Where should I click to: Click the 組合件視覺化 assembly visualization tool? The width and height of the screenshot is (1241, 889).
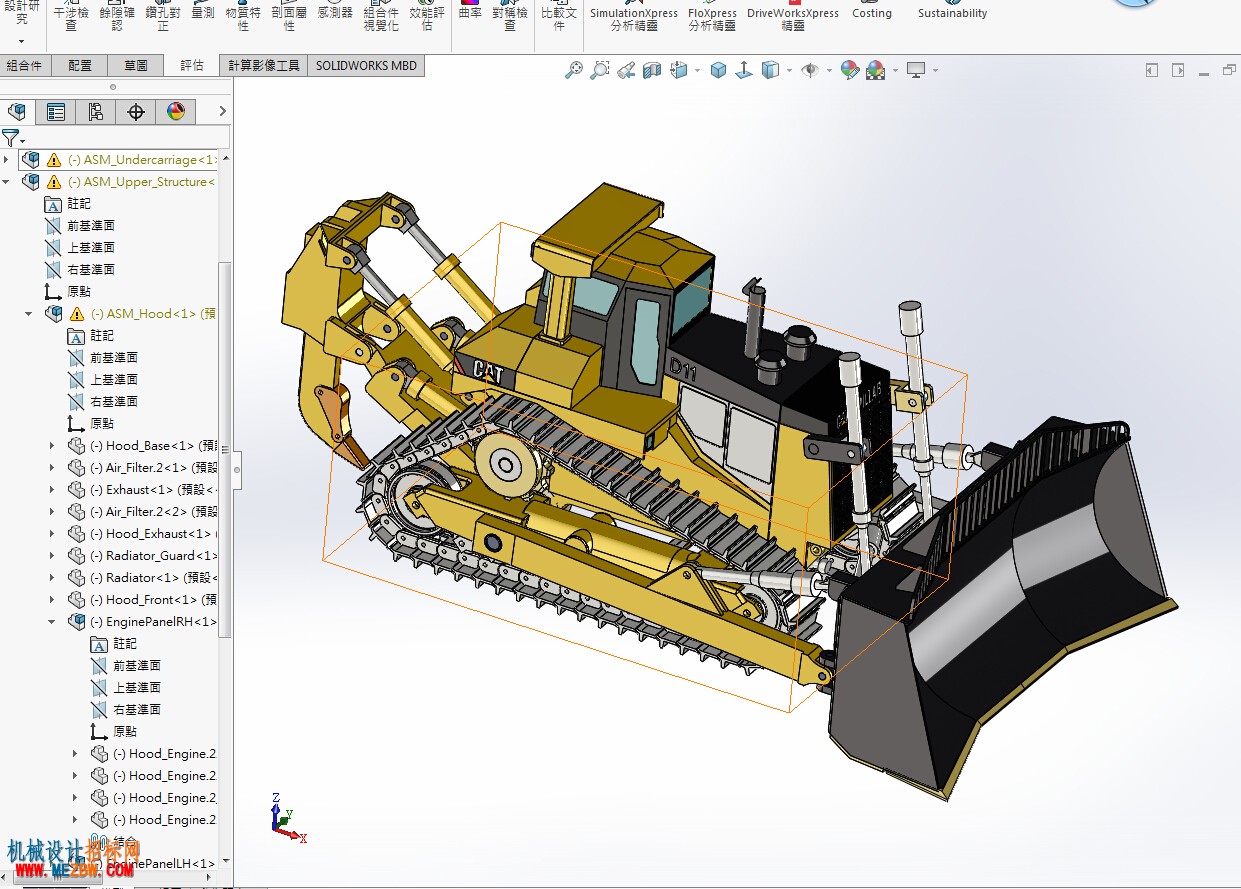point(381,16)
